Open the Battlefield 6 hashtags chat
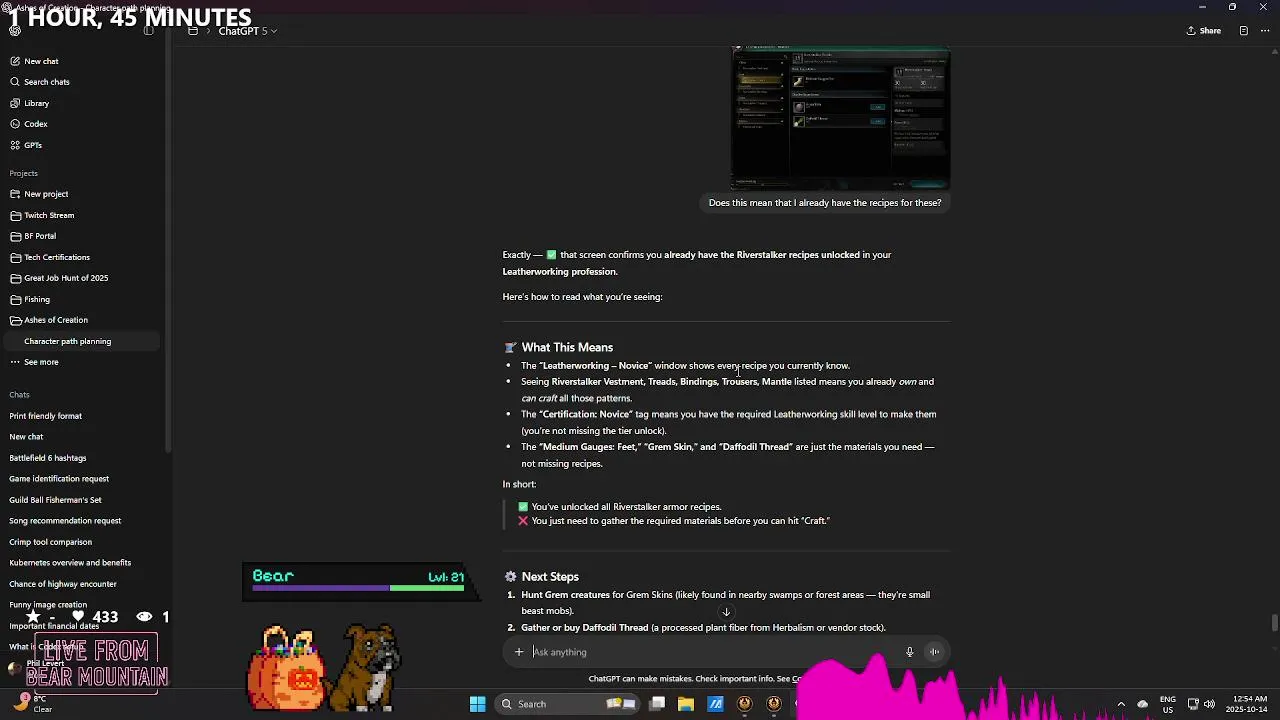Screen dimensions: 1280x720 point(48,458)
